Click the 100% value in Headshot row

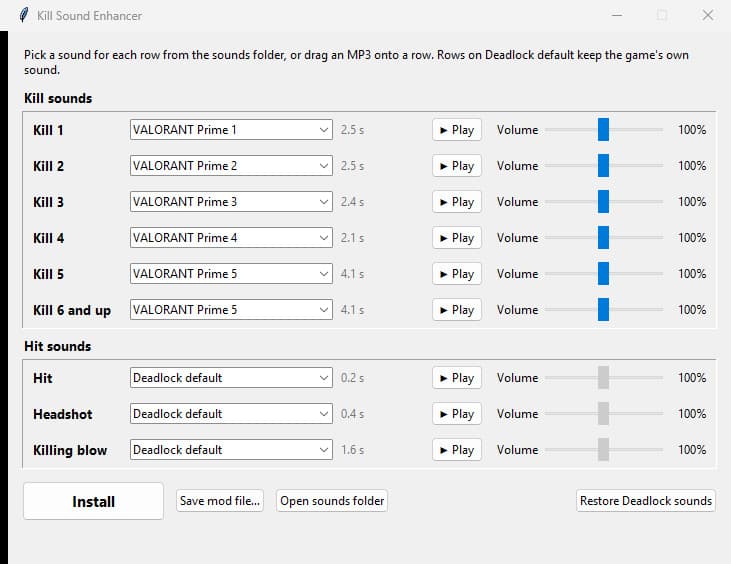click(692, 413)
